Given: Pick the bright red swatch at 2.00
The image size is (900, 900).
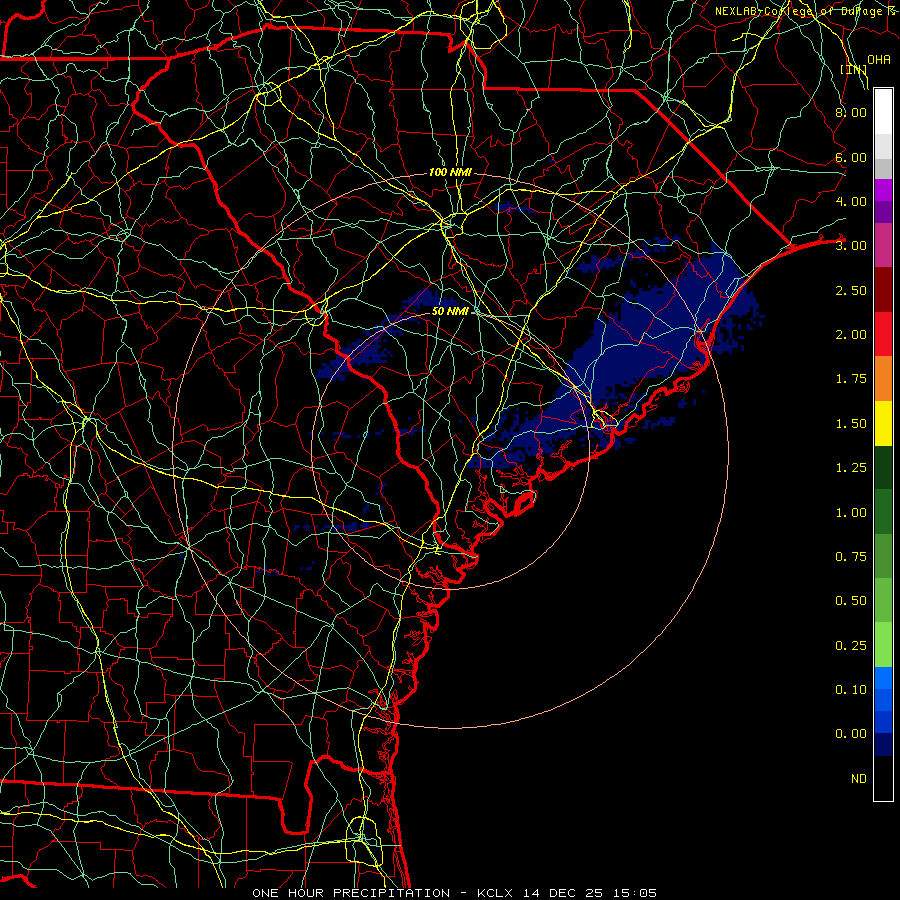Looking at the screenshot, I should [883, 334].
